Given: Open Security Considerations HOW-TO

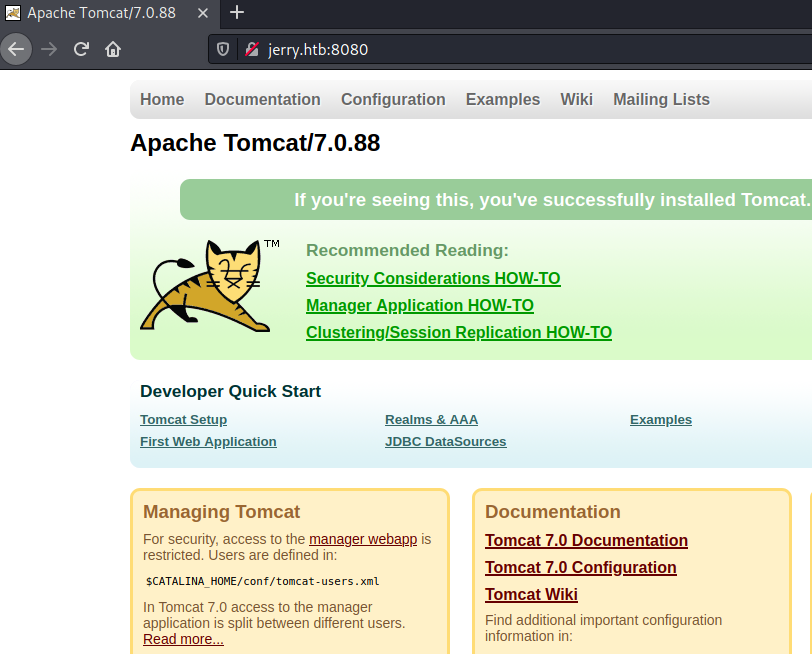Looking at the screenshot, I should click(x=433, y=278).
